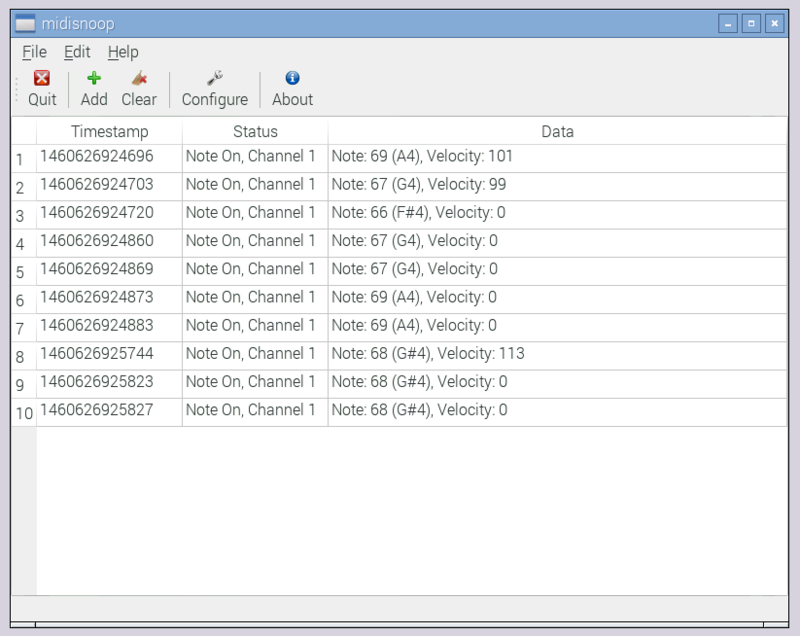Click Data cell in row 4
This screenshot has height=636, width=800.
pos(557,243)
